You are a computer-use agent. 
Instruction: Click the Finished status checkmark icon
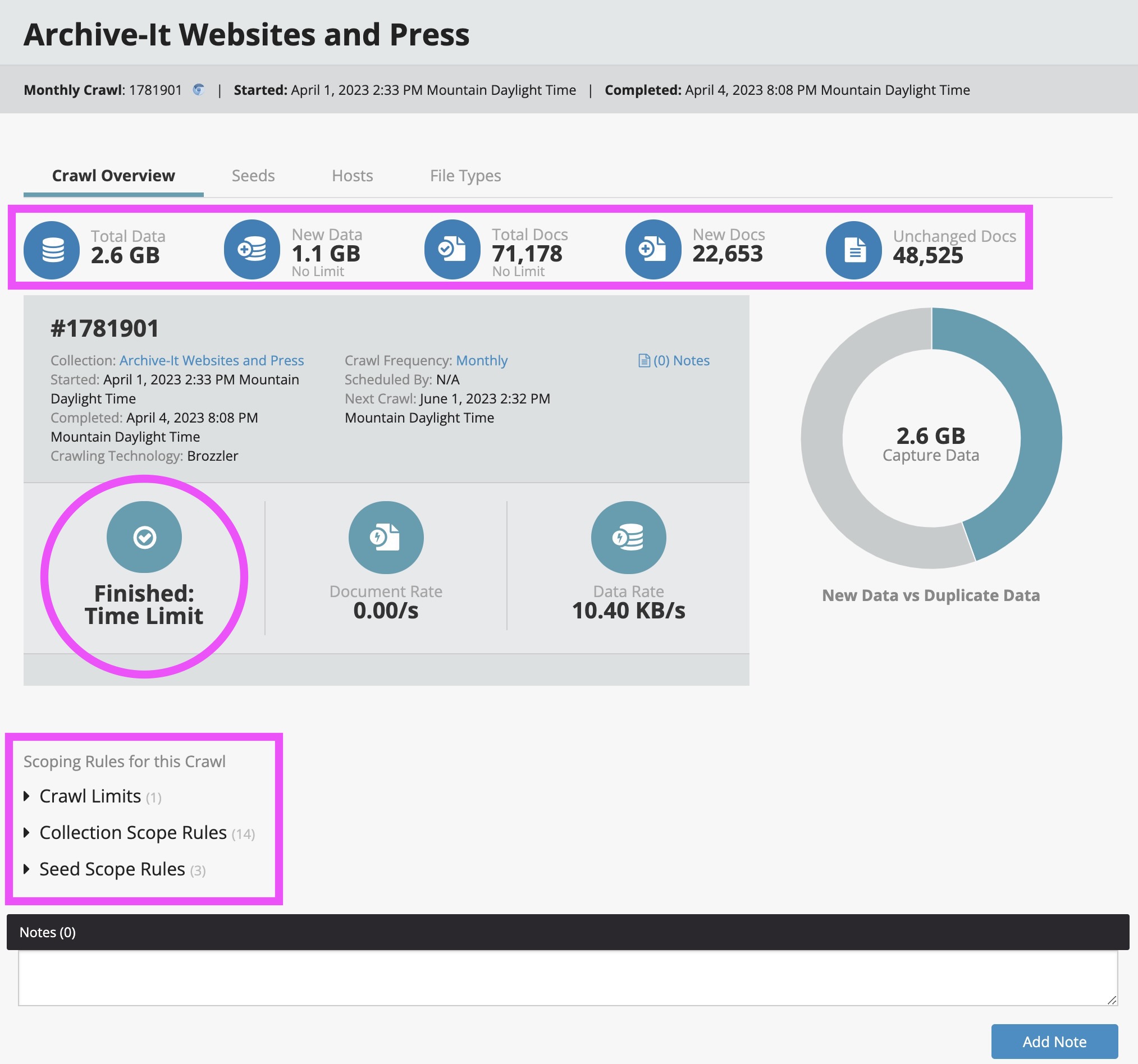144,537
